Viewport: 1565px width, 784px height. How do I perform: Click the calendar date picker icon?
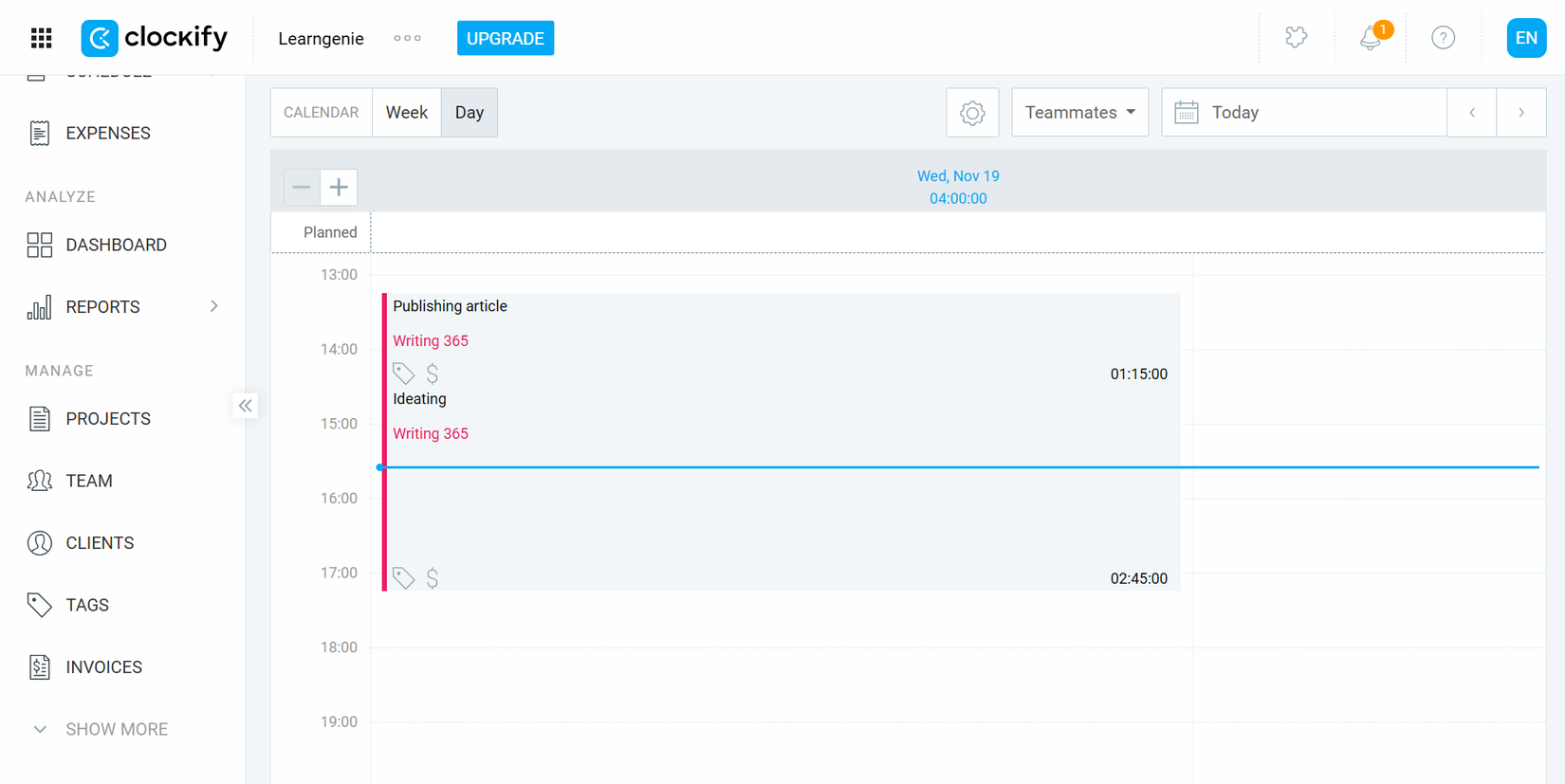click(1187, 113)
